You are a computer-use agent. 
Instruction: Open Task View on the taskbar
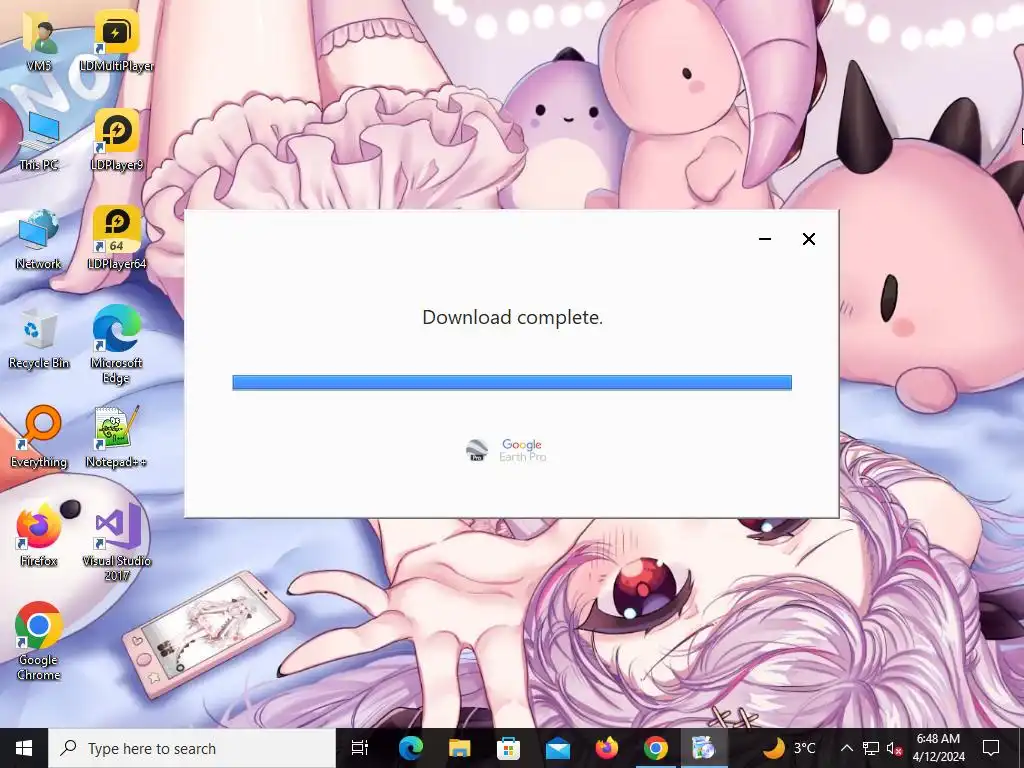click(x=360, y=748)
